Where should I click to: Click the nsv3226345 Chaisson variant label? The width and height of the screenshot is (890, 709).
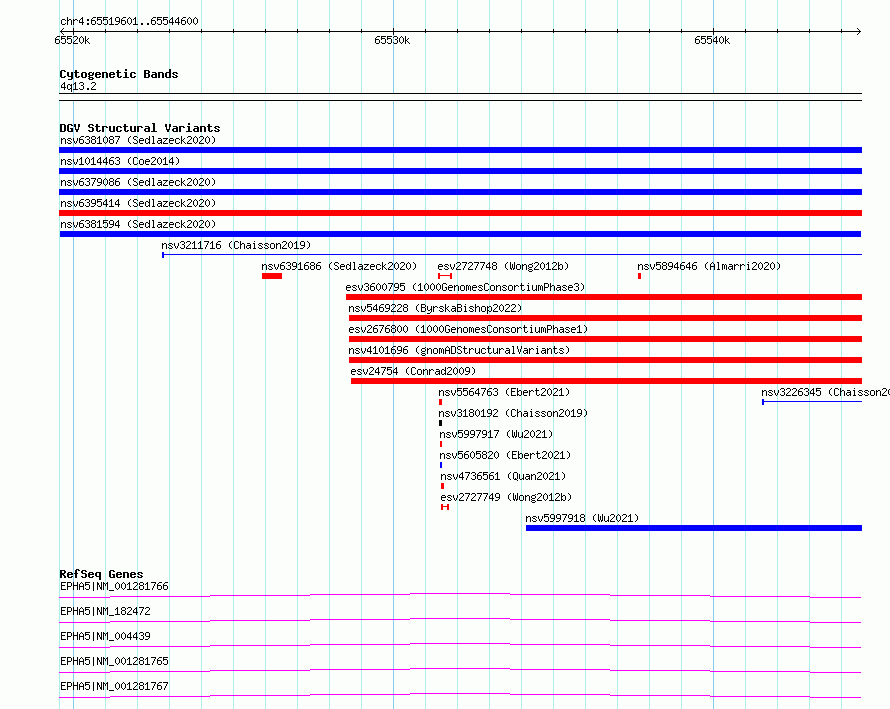(x=825, y=392)
